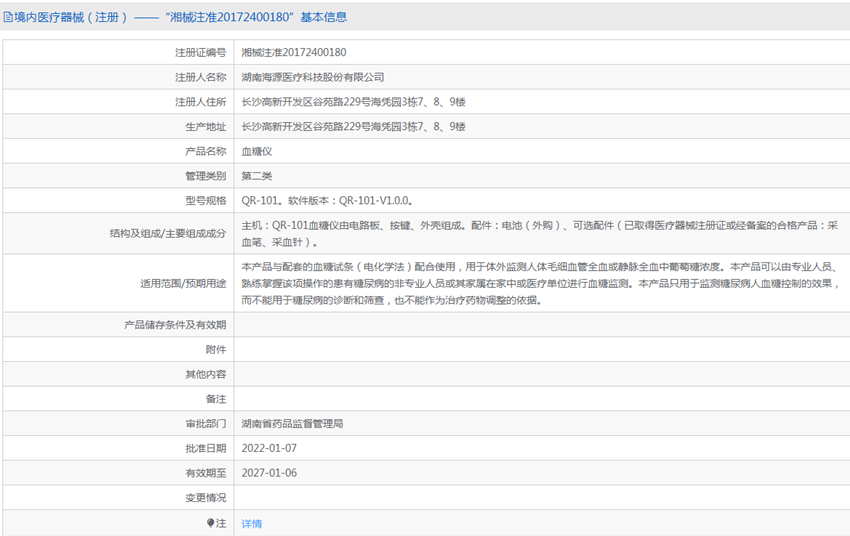Click the 结构及组成/主要组成成分 label
The height and width of the screenshot is (536, 850).
coord(168,234)
